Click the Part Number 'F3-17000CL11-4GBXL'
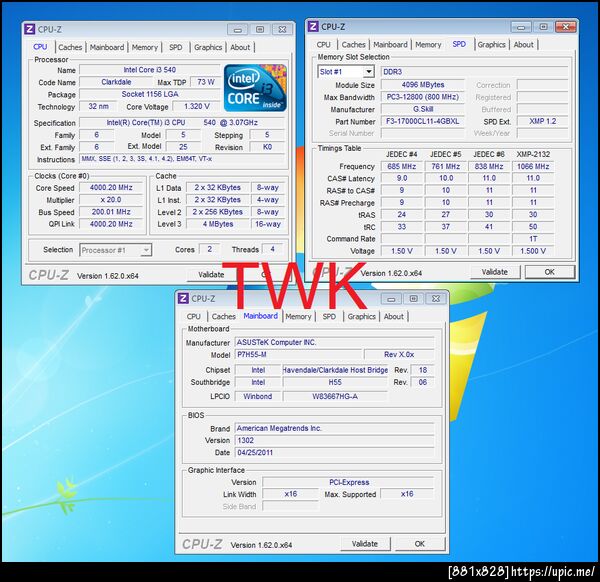 pyautogui.click(x=423, y=122)
